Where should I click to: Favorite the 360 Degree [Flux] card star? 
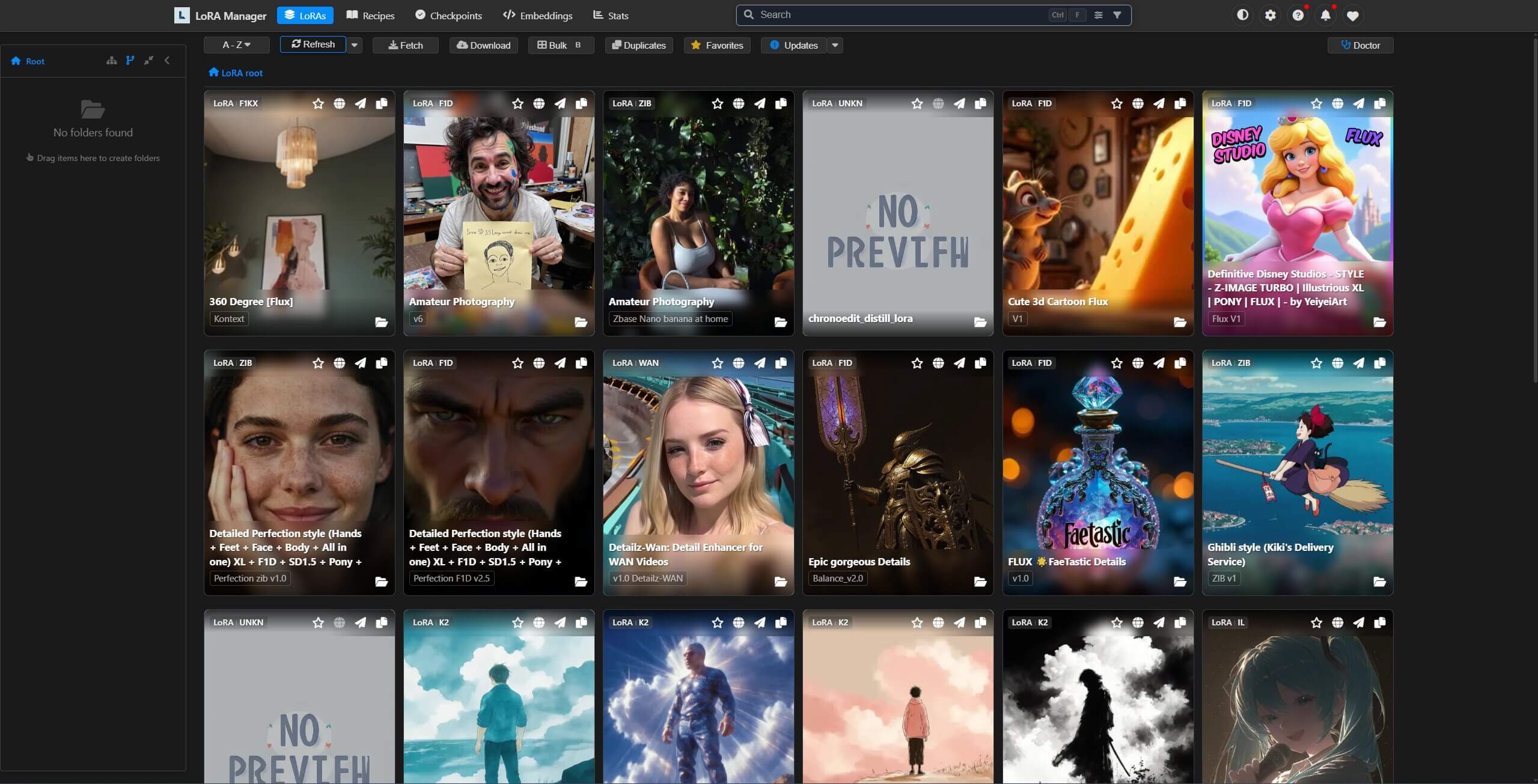click(x=318, y=104)
